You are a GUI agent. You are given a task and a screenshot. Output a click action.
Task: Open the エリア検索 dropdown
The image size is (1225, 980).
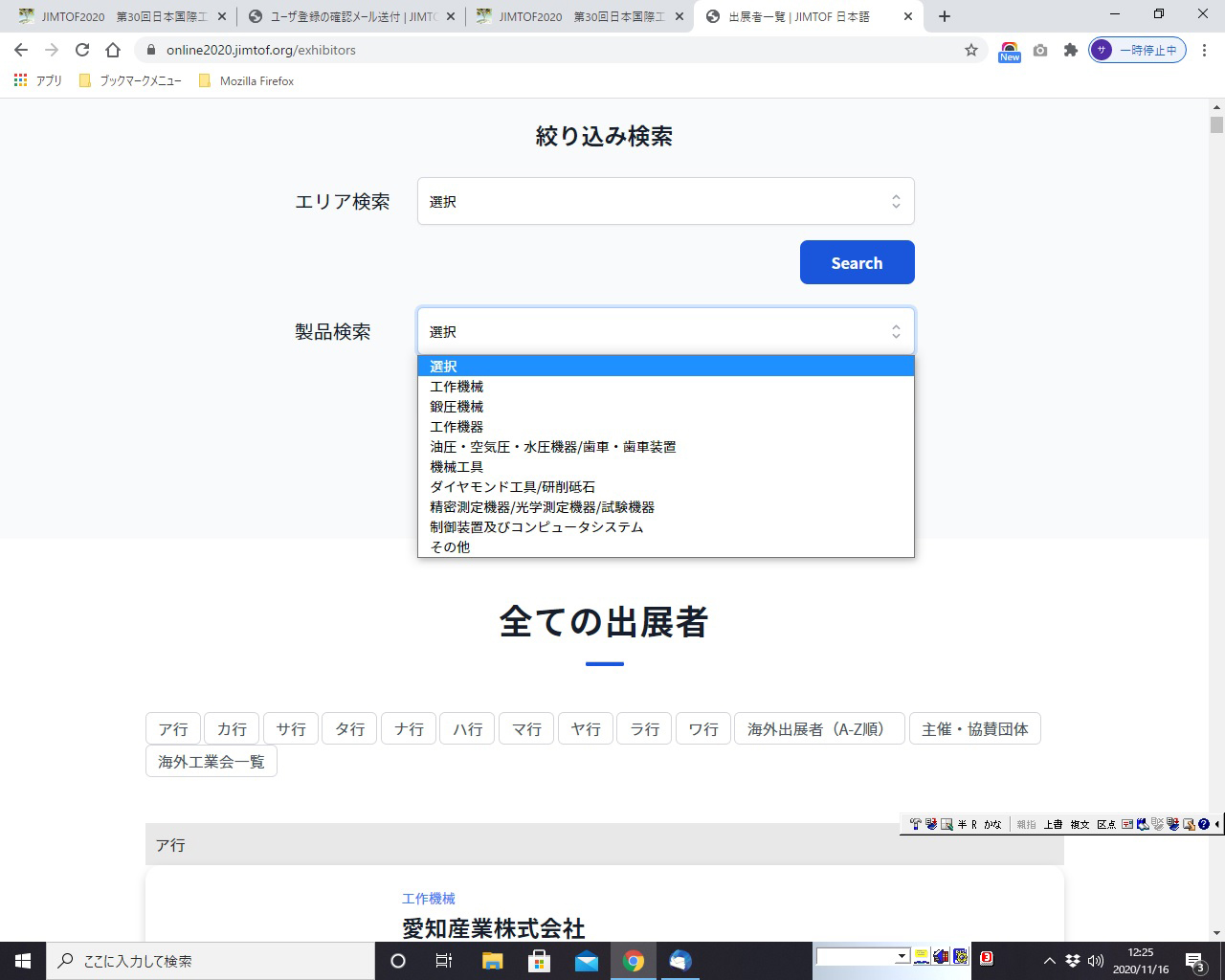(x=666, y=201)
